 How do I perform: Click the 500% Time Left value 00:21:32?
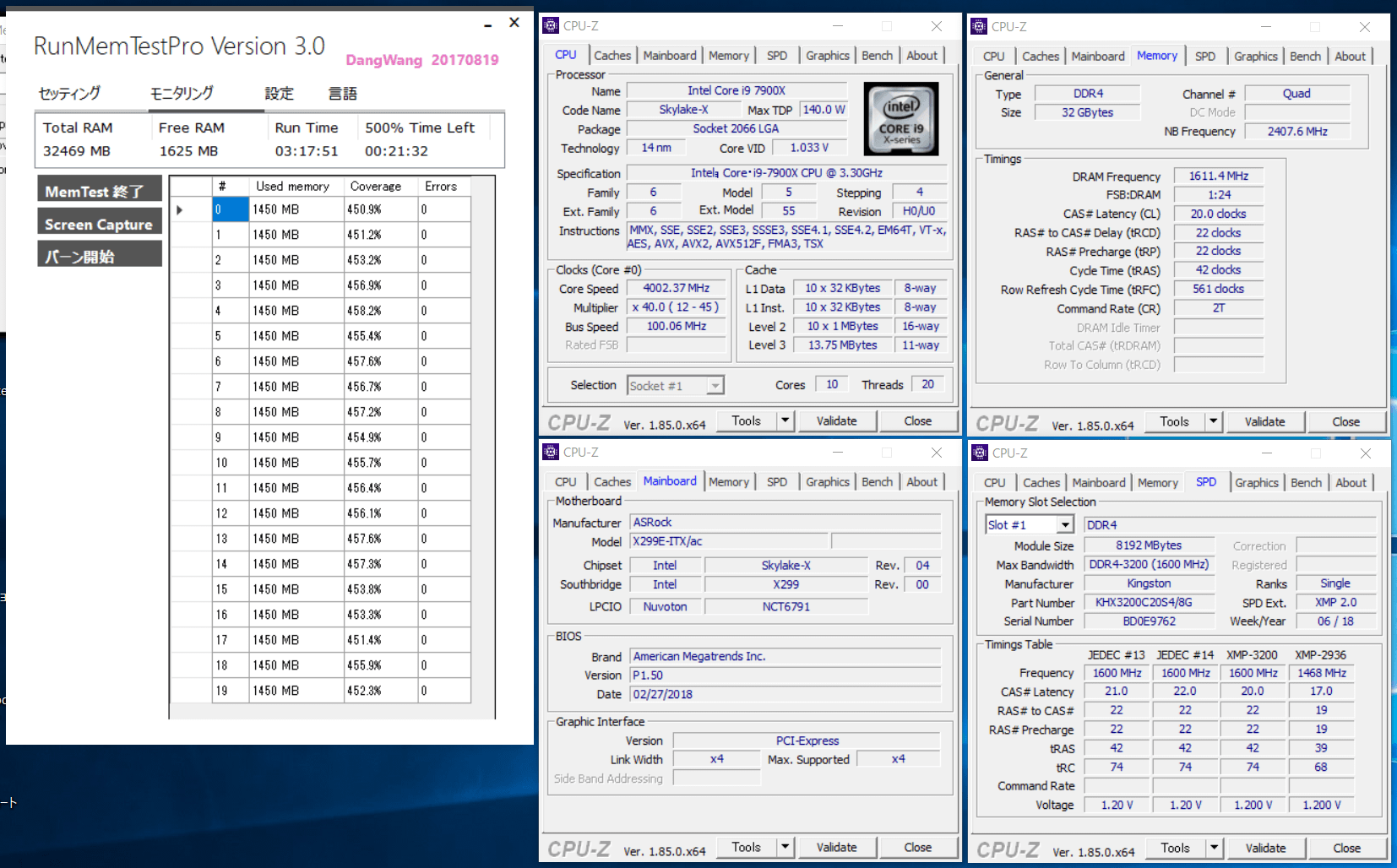(x=397, y=151)
